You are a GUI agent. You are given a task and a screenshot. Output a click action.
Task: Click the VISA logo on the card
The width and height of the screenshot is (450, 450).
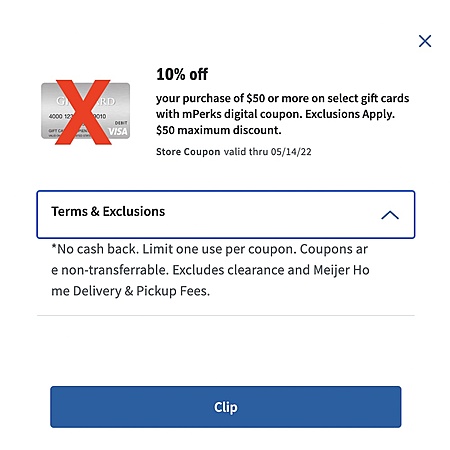click(118, 131)
